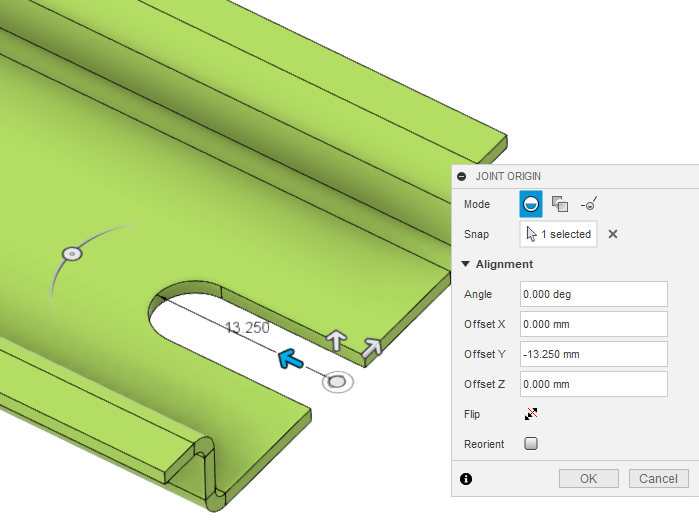Screen dimensions: 699x521
Task: Click the Flip direction icon
Action: [x=531, y=414]
